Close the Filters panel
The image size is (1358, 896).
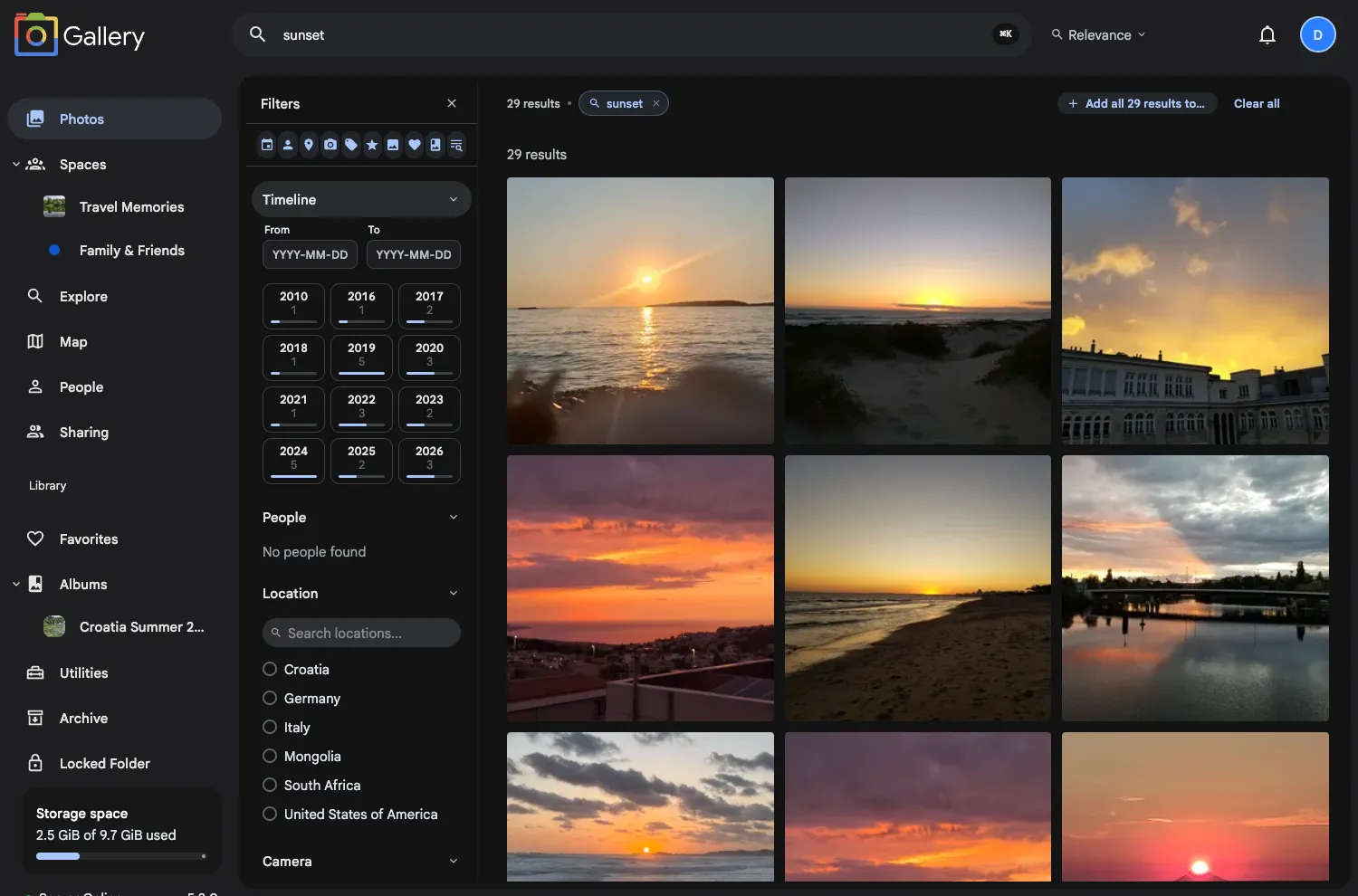pos(452,103)
